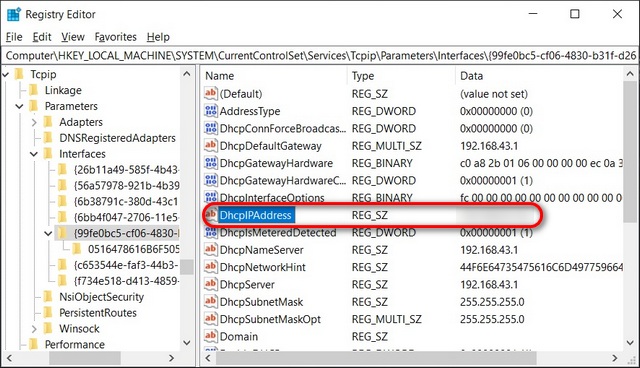
Task: Click the values pane scroll down arrow
Action: pos(630,343)
